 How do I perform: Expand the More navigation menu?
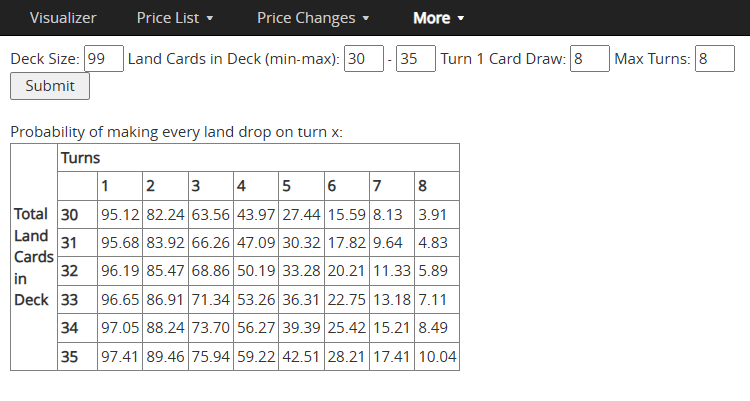tap(438, 18)
